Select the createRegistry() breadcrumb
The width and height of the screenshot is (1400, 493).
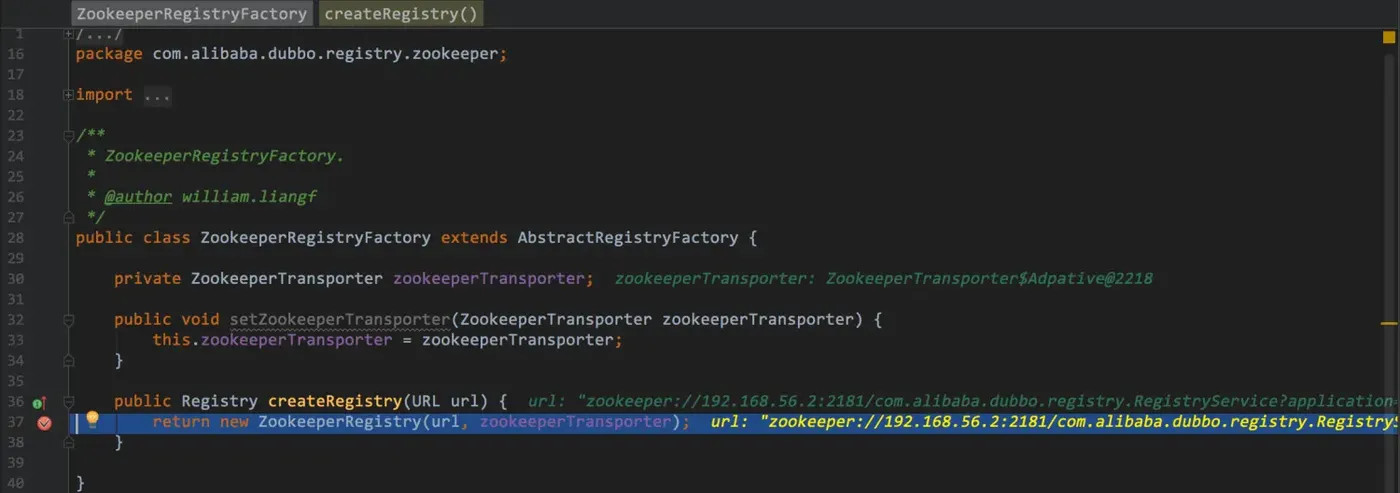[x=402, y=14]
